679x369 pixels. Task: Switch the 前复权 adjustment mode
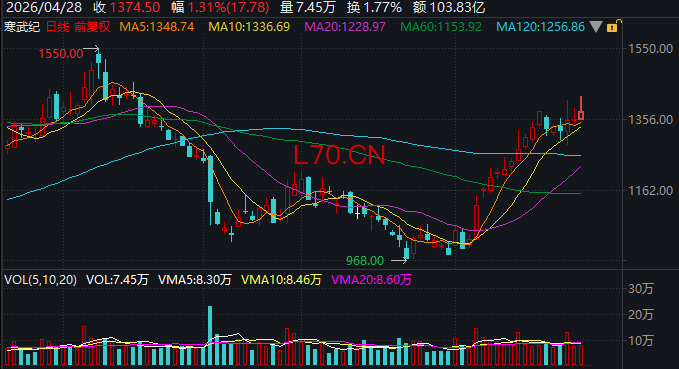(x=92, y=27)
